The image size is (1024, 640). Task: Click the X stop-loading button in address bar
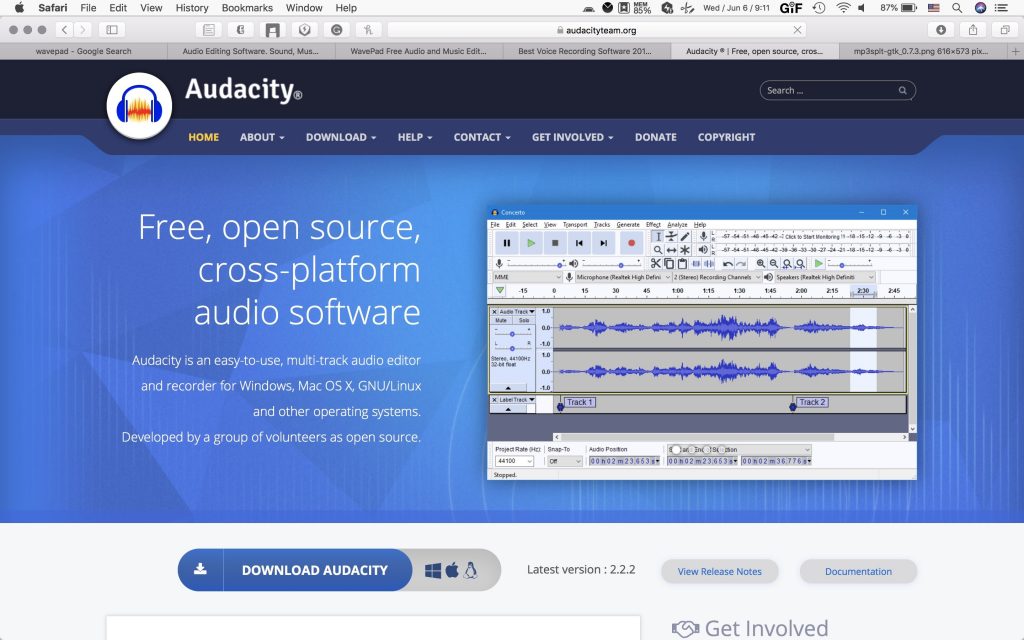pos(797,30)
